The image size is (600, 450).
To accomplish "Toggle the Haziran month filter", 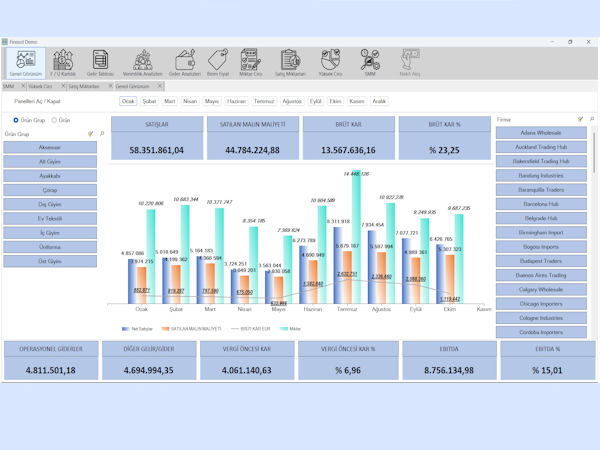I will pyautogui.click(x=236, y=101).
